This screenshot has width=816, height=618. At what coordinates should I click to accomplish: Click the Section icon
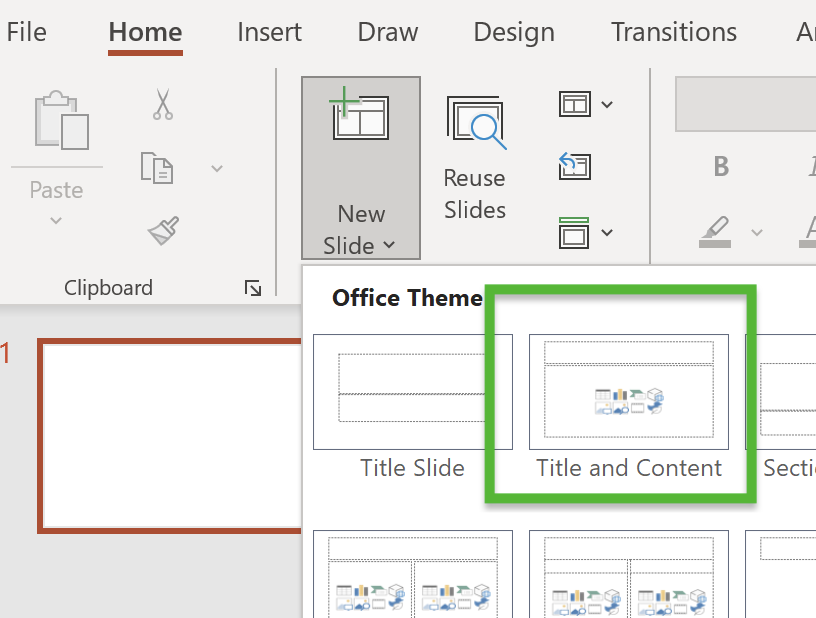click(574, 233)
